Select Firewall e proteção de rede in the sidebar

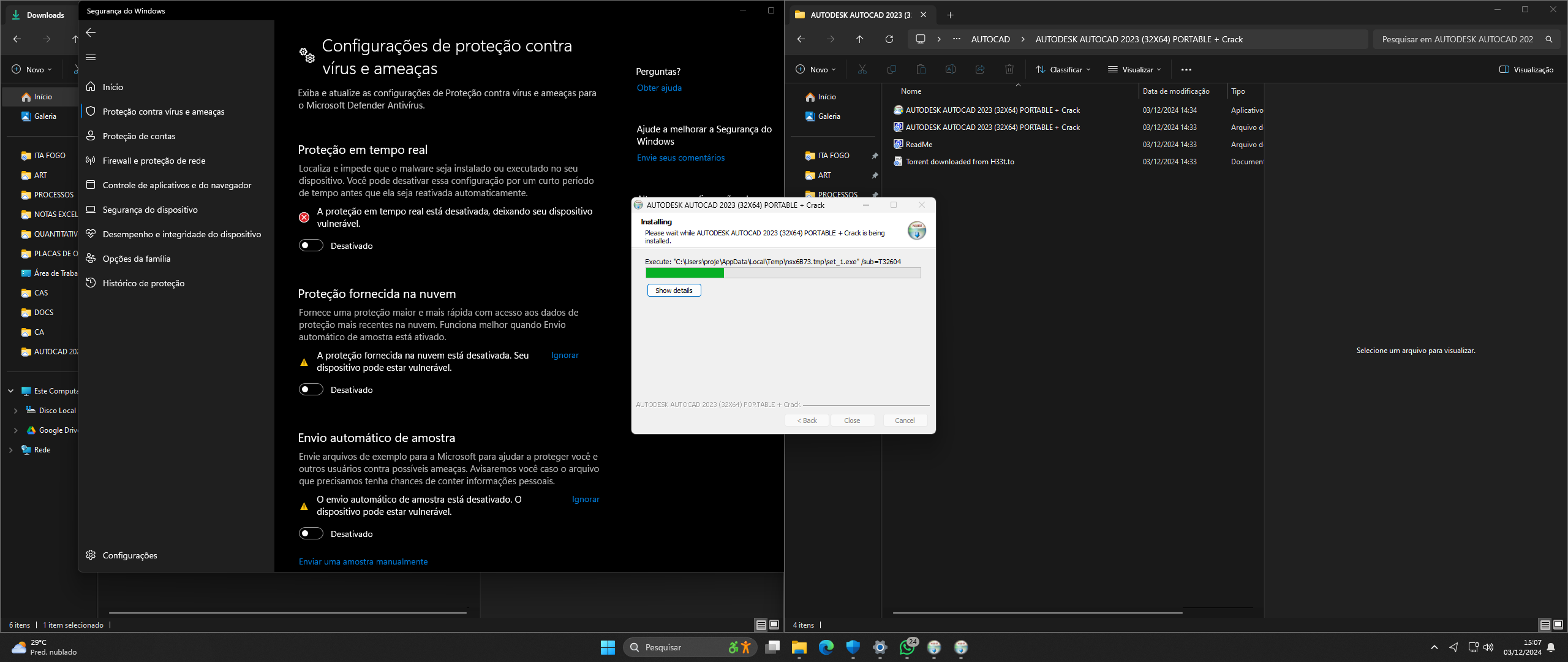[x=154, y=161]
